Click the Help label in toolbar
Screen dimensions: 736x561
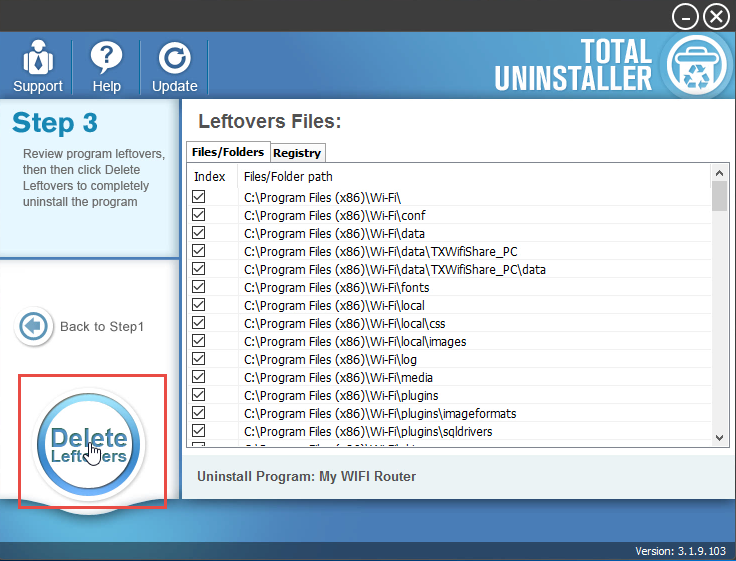tap(107, 86)
